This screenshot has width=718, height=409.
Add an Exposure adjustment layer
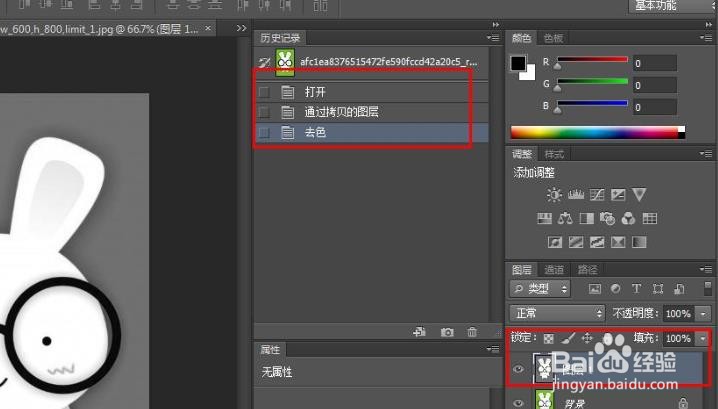tap(618, 195)
